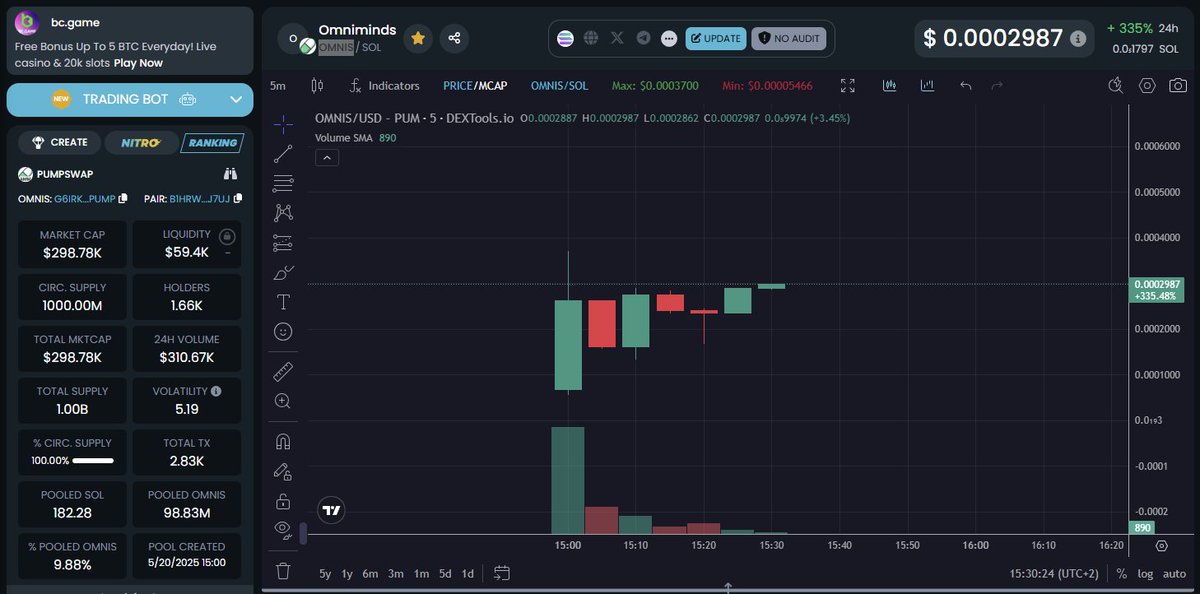Select the Fibonacci retracement tool
Viewport: 1200px width, 594px height.
[283, 183]
